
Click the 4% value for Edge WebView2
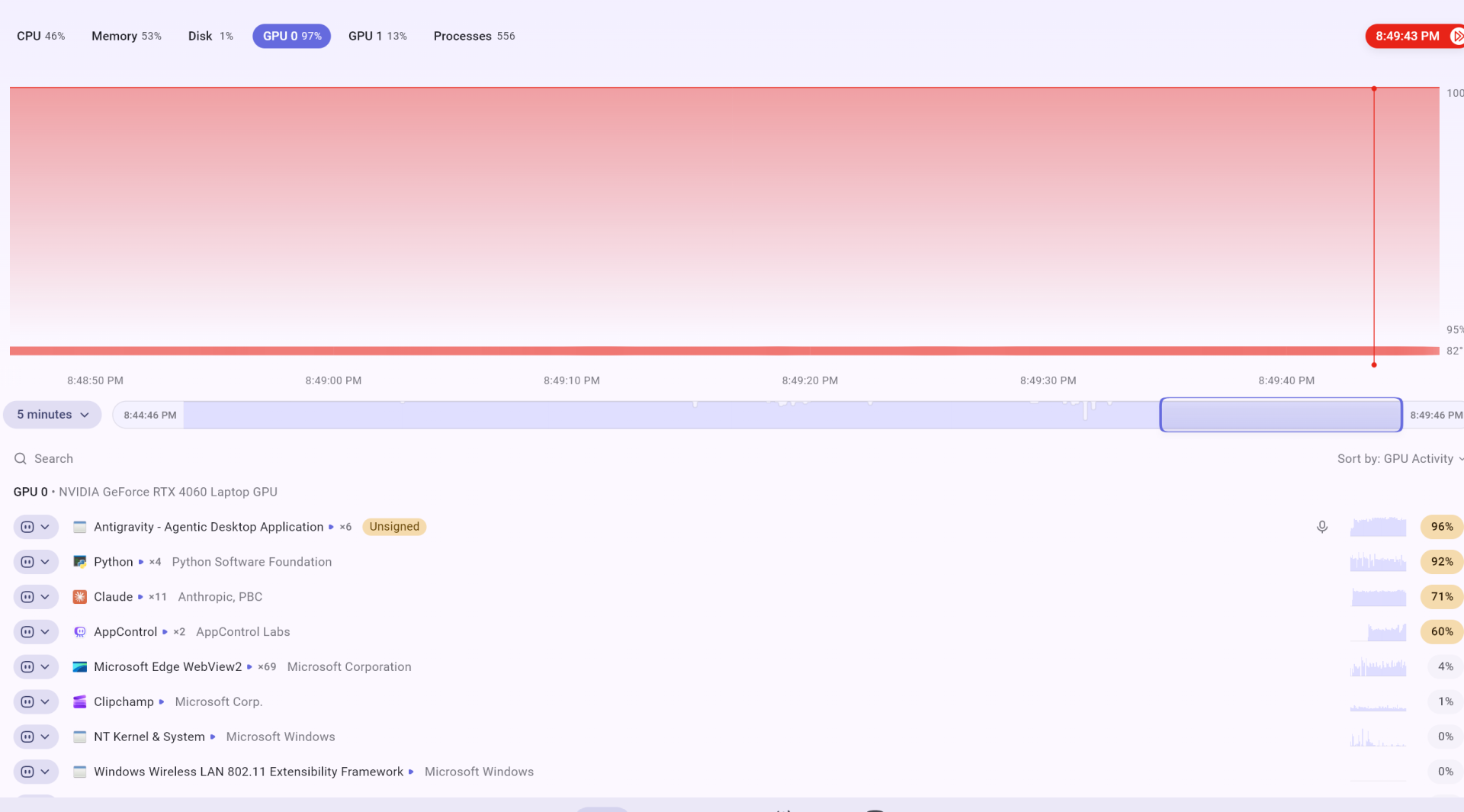point(1445,667)
